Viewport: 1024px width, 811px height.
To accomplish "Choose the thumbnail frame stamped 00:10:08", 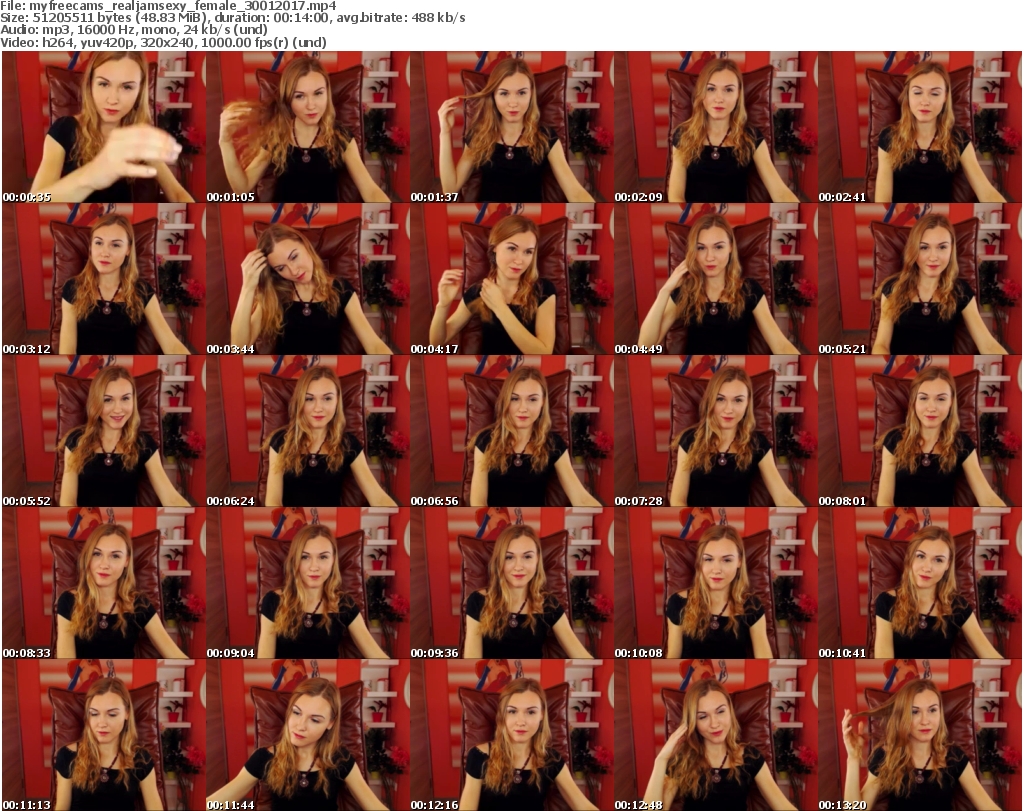I will 715,583.
